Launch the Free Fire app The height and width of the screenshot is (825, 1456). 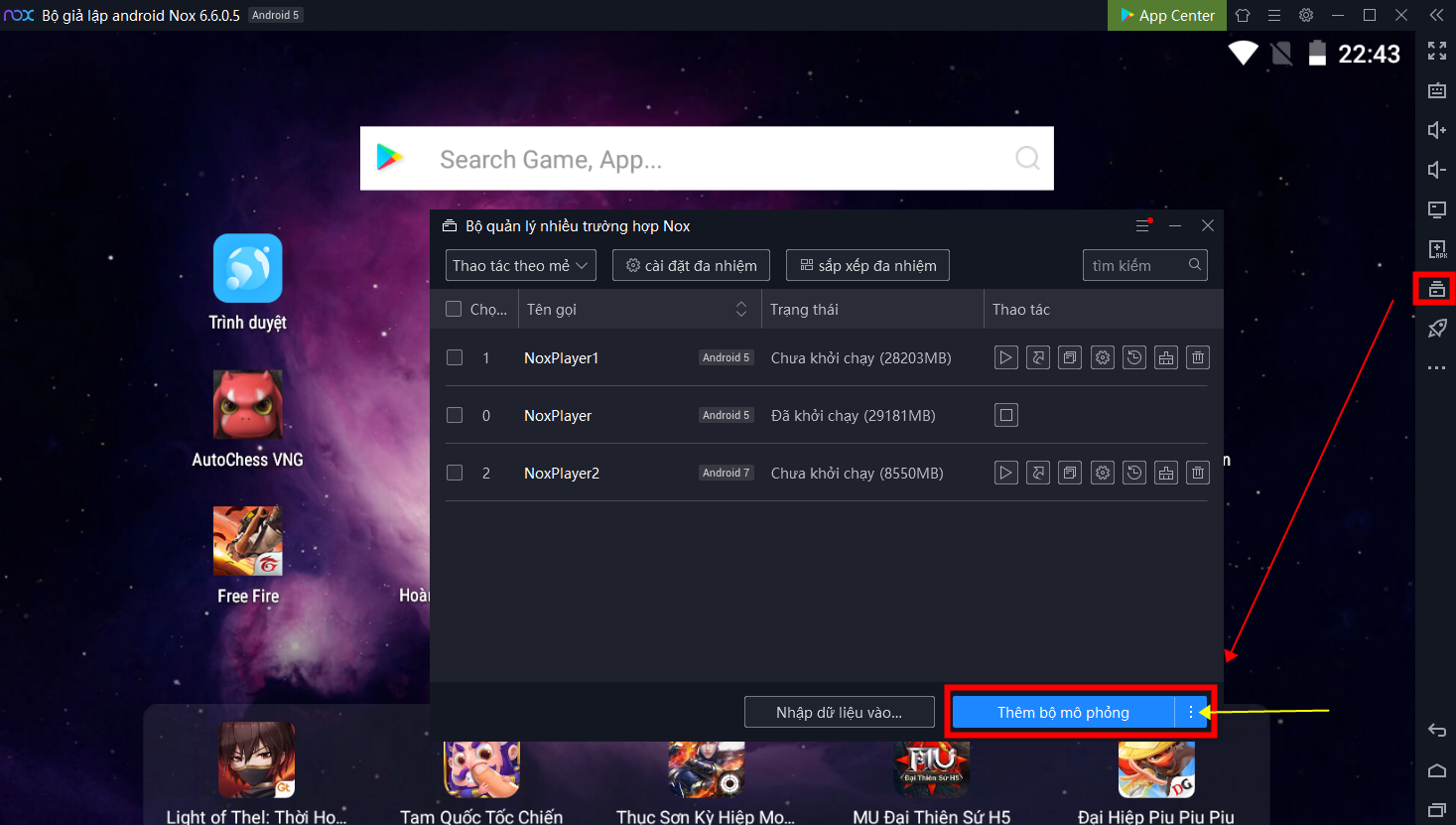pyautogui.click(x=248, y=542)
